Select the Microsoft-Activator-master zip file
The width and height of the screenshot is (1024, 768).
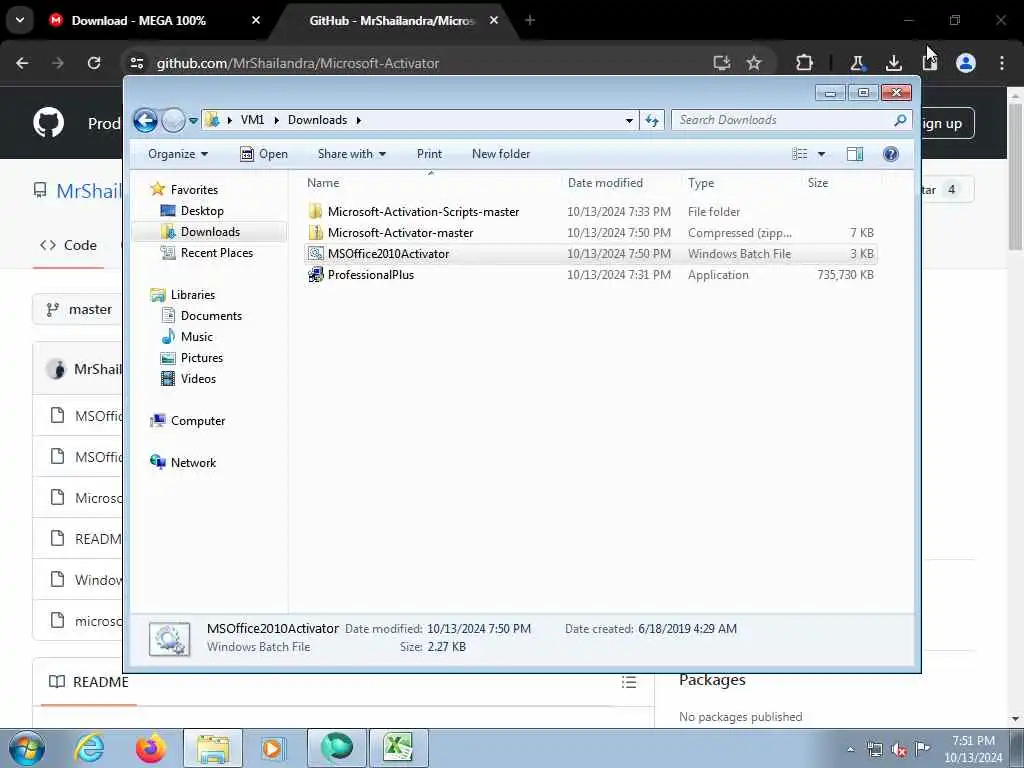[400, 232]
